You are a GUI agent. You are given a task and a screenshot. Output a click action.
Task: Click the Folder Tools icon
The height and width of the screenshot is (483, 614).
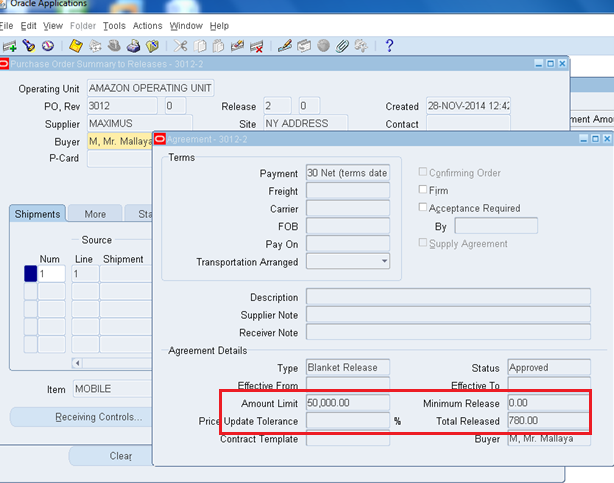coord(361,46)
